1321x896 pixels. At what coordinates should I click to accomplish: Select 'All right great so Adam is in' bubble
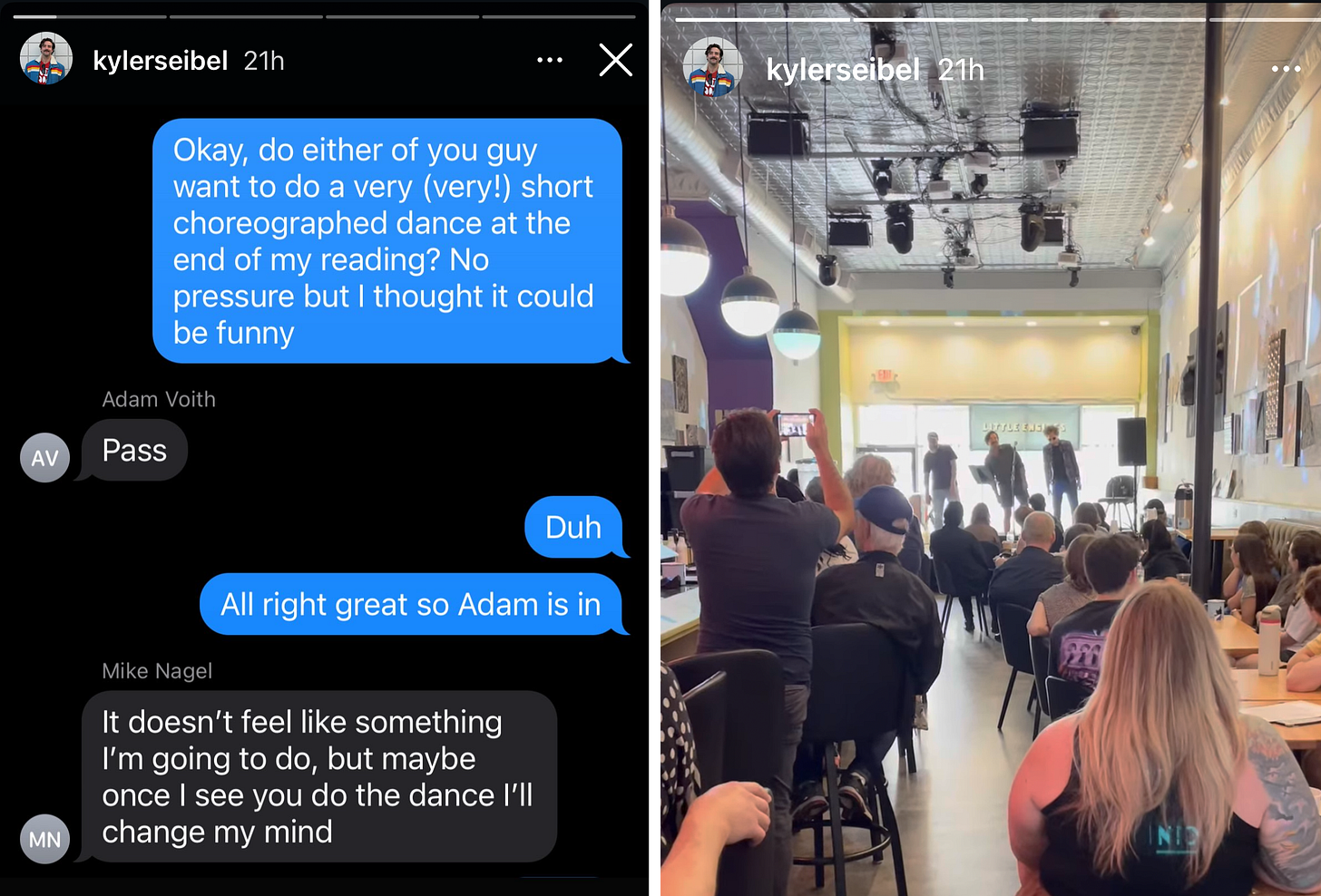tap(411, 604)
